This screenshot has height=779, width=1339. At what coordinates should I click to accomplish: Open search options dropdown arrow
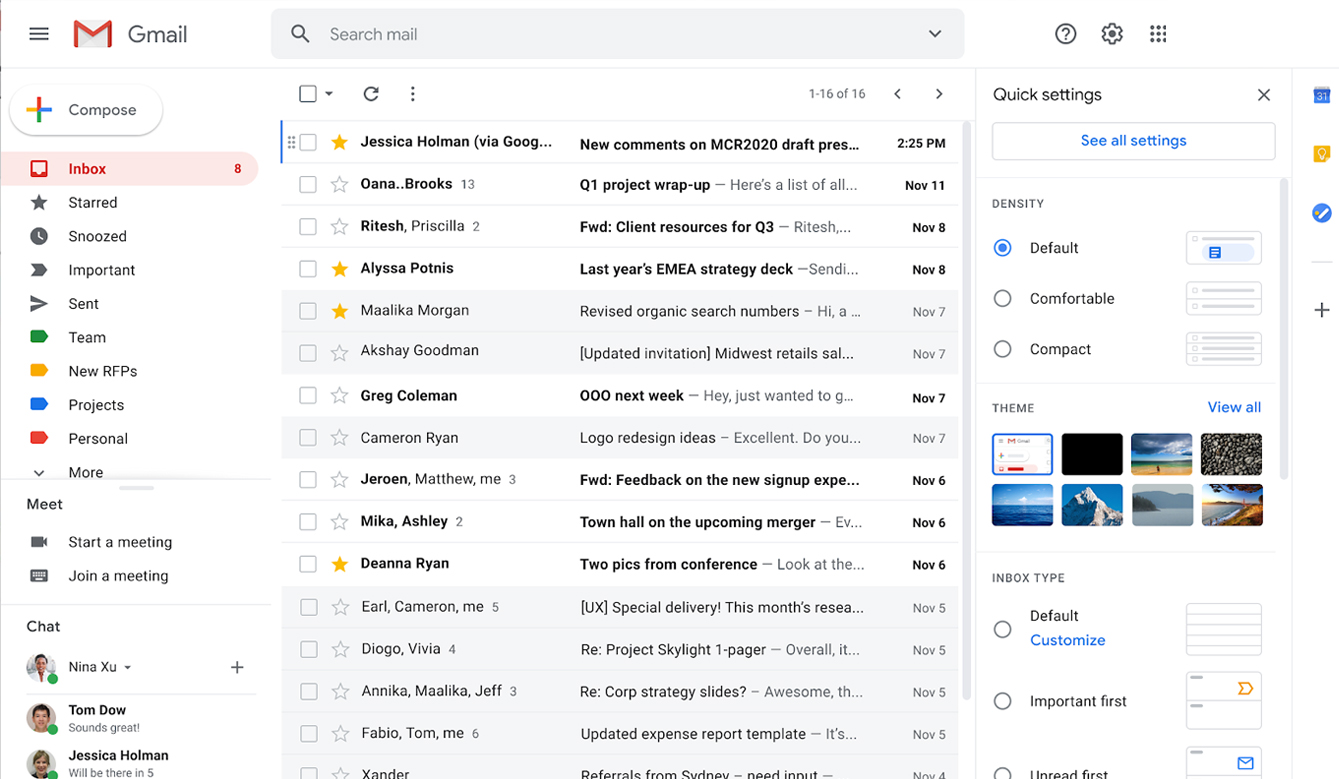pos(935,34)
